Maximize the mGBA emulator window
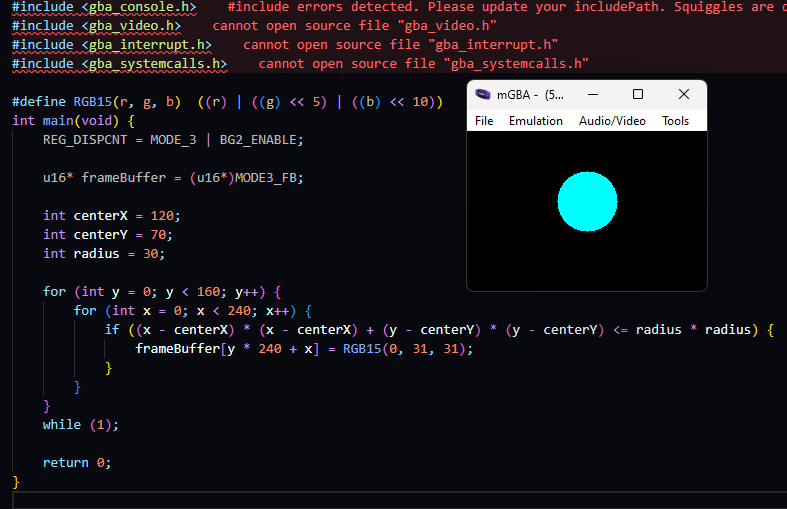The width and height of the screenshot is (787, 509). [x=638, y=95]
